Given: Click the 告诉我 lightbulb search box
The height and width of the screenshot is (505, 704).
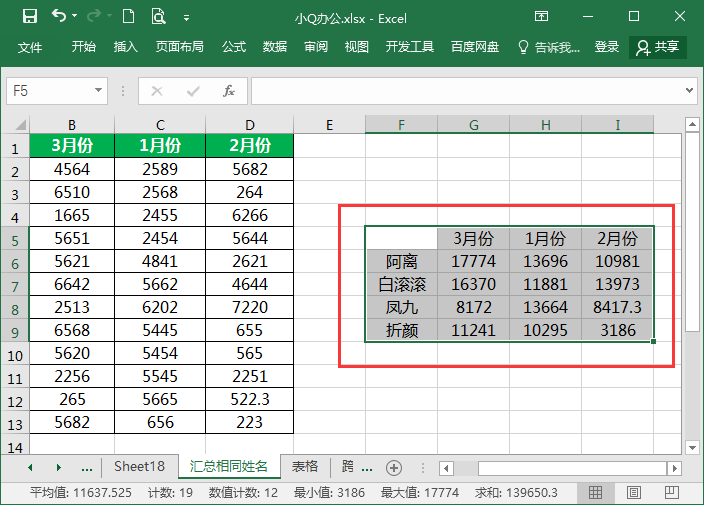Looking at the screenshot, I should coord(549,47).
